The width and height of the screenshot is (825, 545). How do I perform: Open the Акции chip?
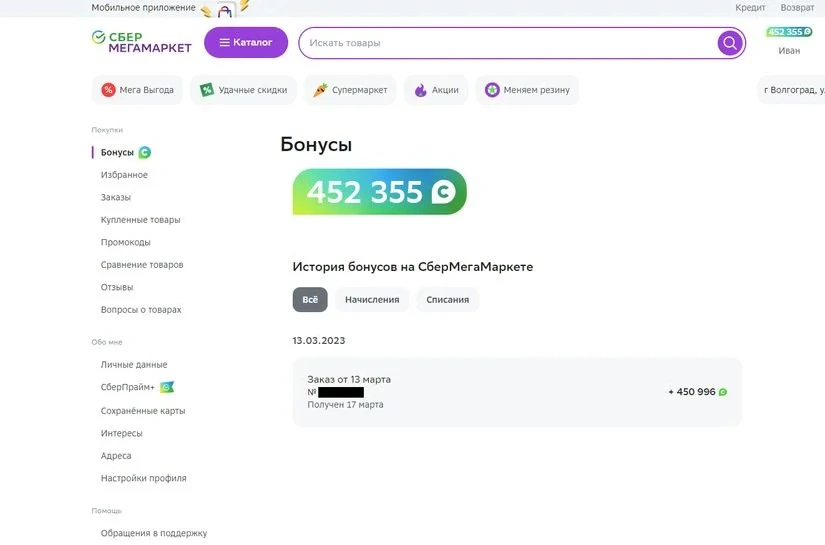coord(436,90)
